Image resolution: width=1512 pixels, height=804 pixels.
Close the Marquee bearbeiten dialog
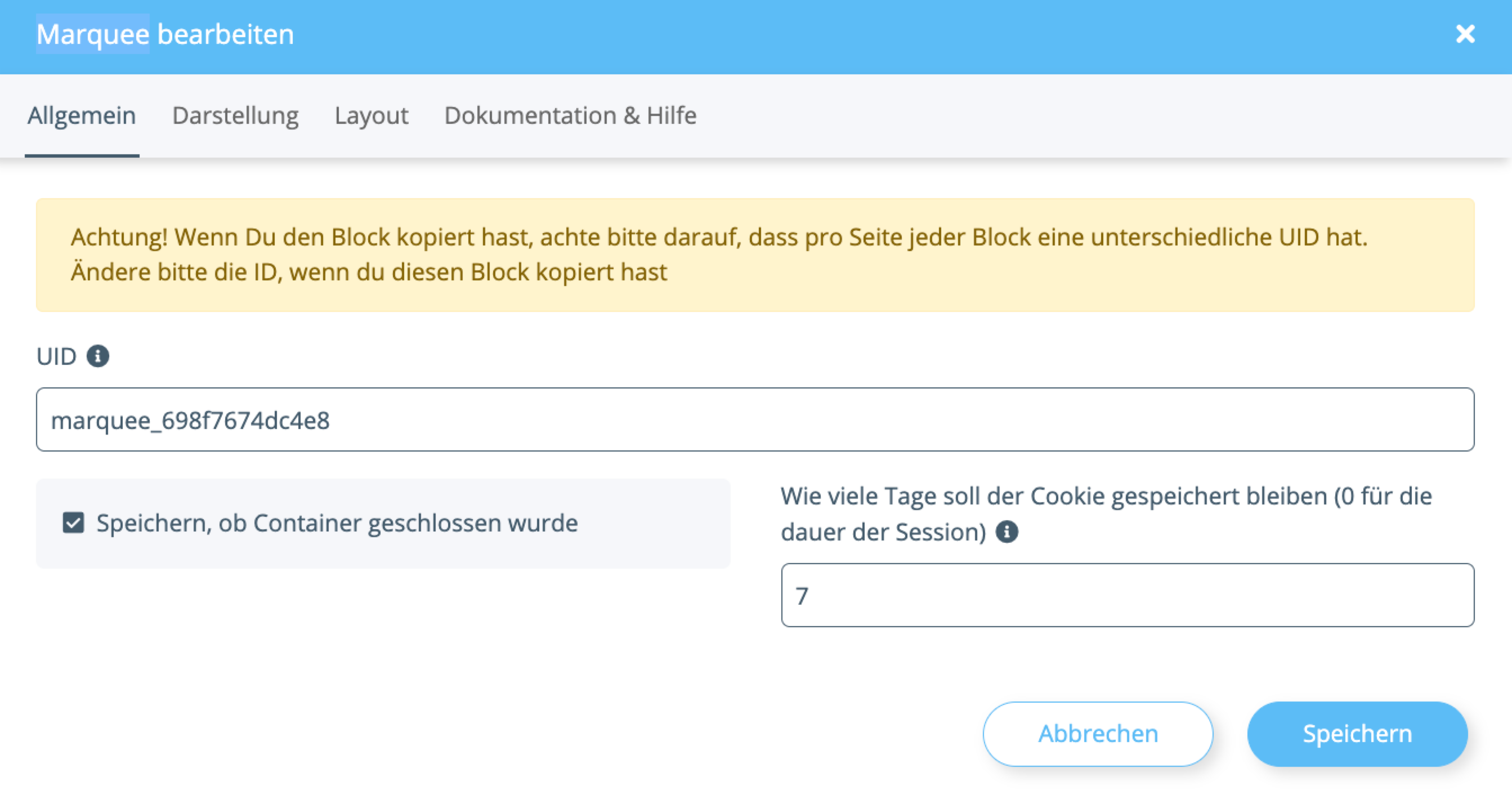coord(1465,34)
